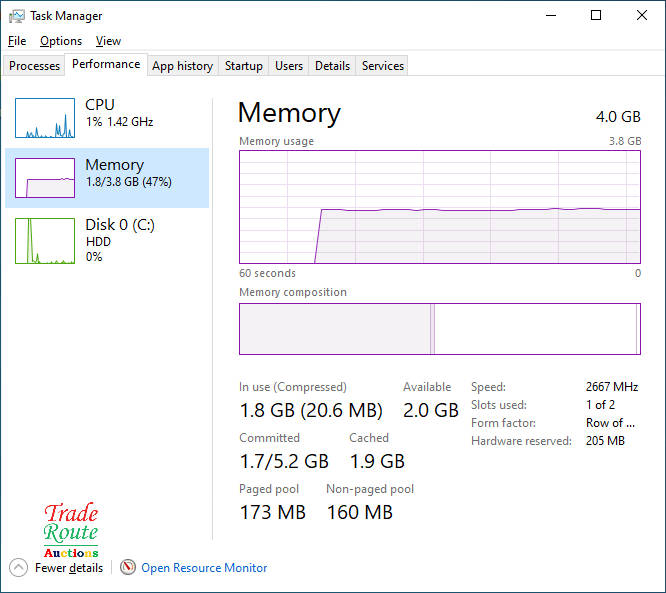Maximize the Task Manager window
The image size is (666, 593).
coord(596,16)
